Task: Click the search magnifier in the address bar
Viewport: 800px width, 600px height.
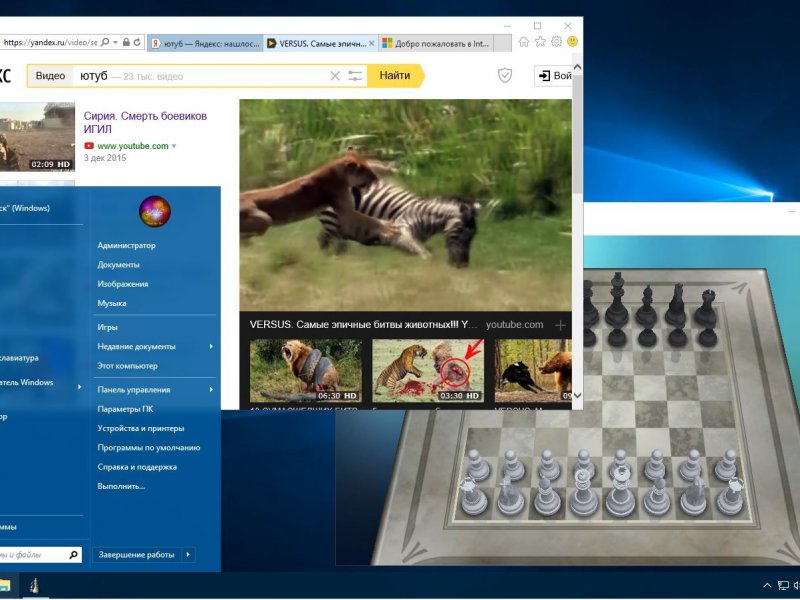Action: coord(105,42)
